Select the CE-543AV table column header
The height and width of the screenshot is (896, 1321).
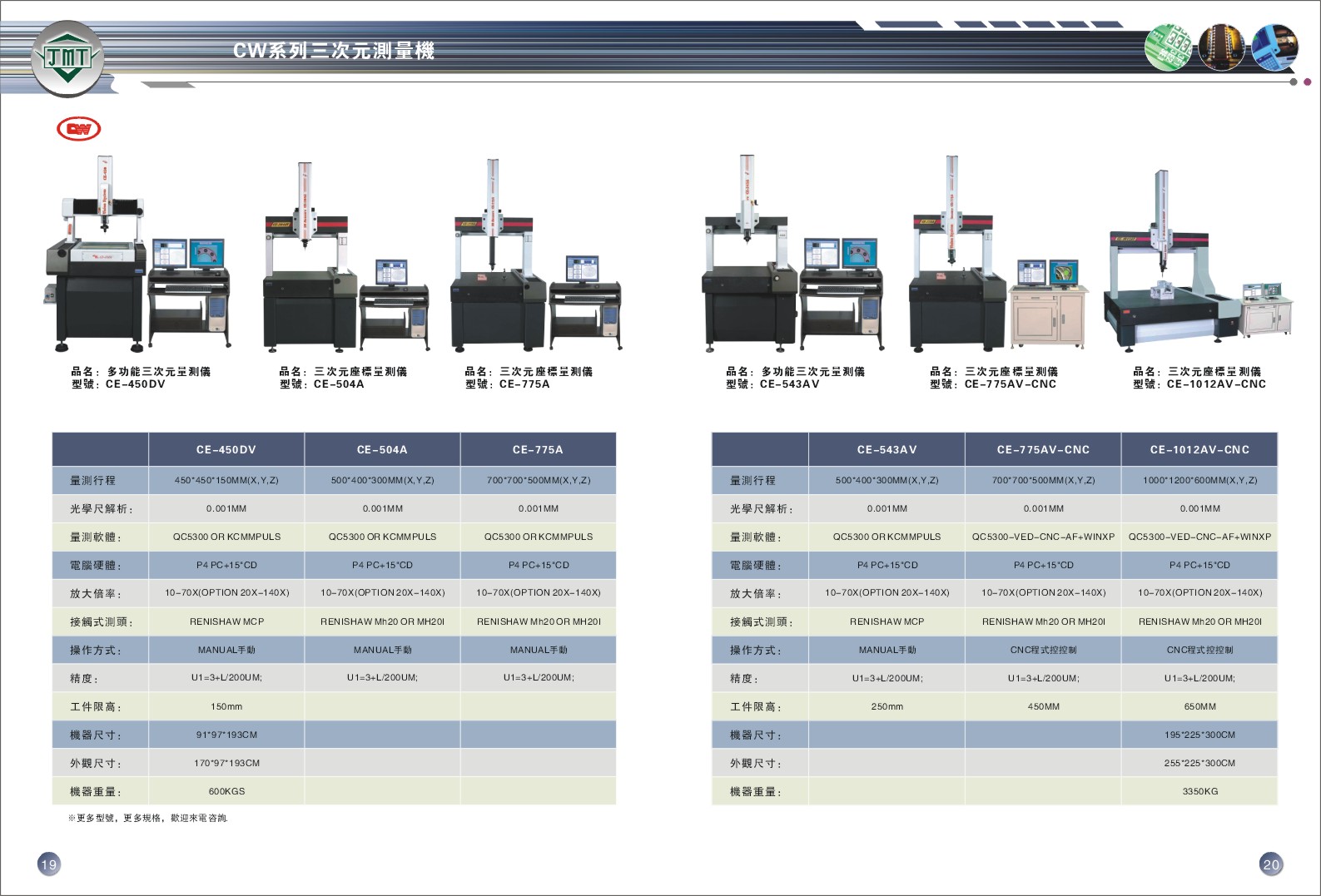point(886,449)
